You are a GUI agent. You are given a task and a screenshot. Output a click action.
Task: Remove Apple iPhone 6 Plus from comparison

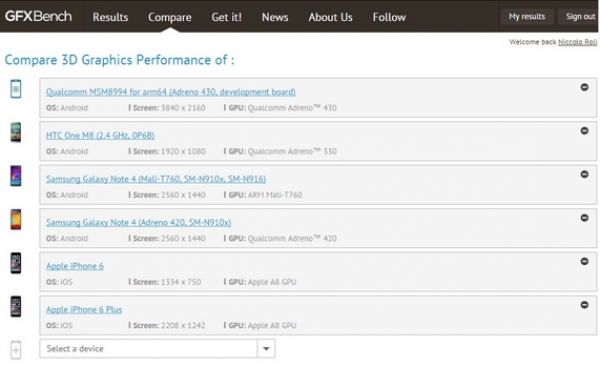tap(584, 305)
